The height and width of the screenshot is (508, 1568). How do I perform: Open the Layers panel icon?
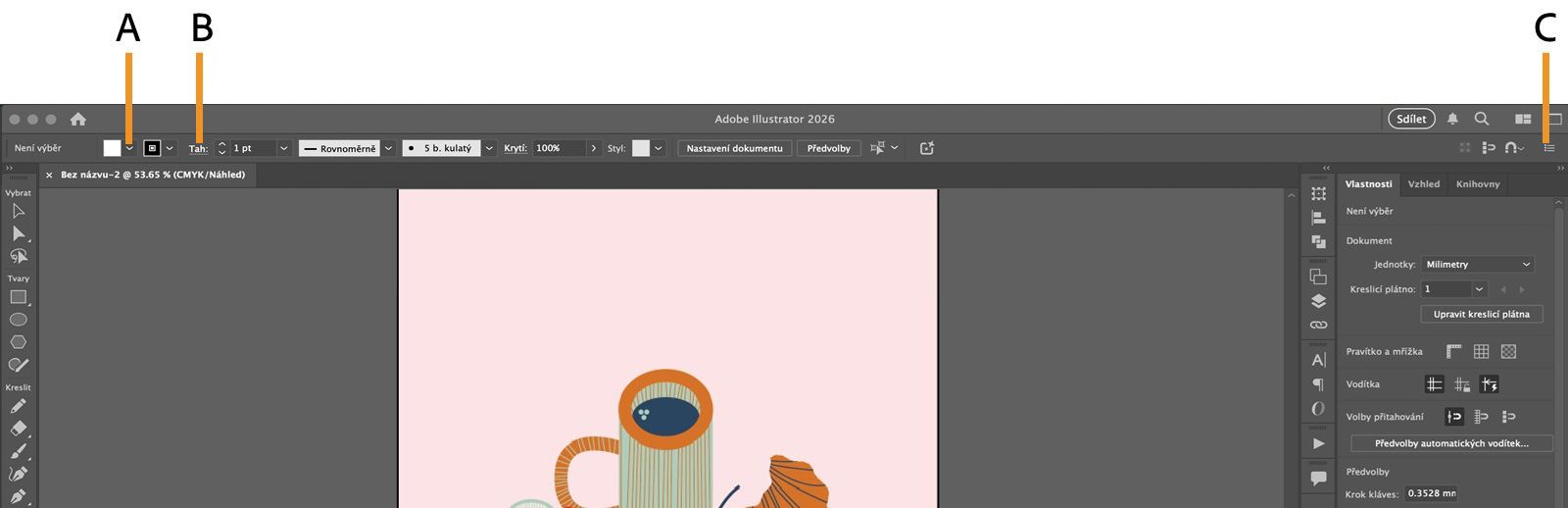(1318, 301)
